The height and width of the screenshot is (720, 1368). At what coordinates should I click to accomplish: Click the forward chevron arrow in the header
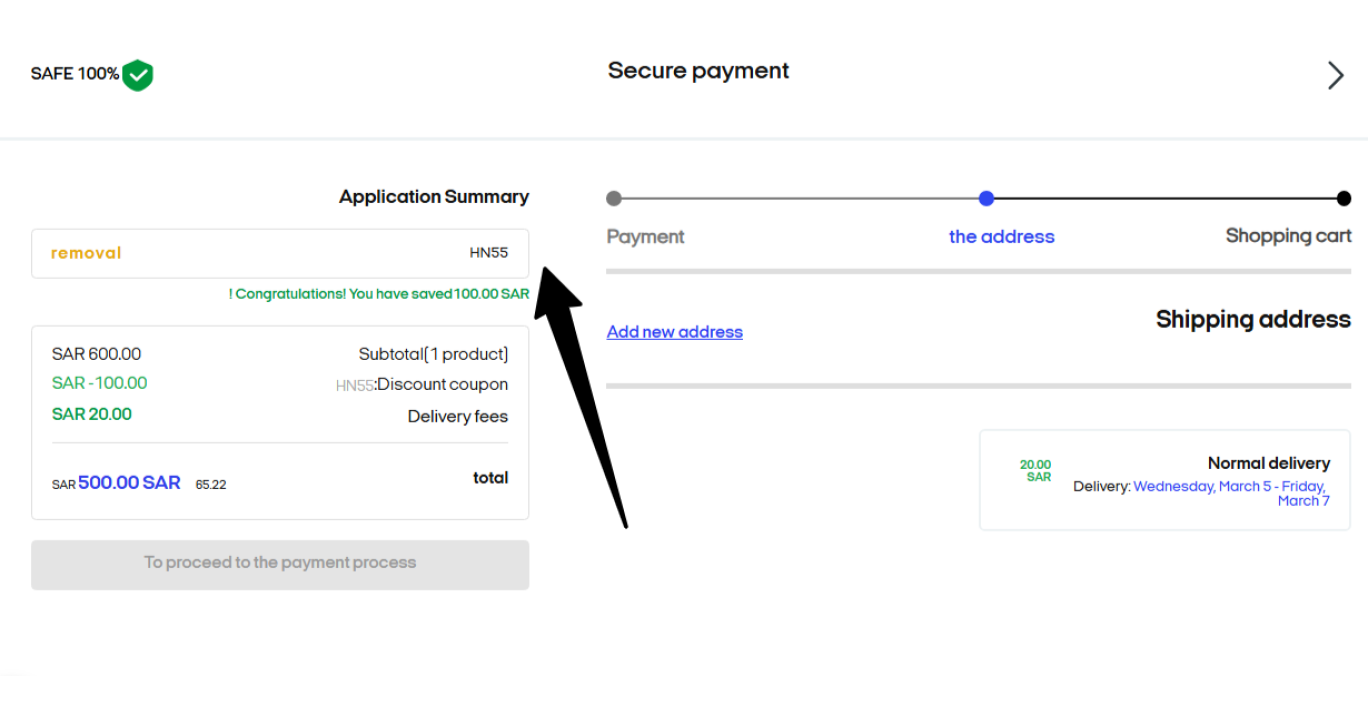(x=1335, y=75)
